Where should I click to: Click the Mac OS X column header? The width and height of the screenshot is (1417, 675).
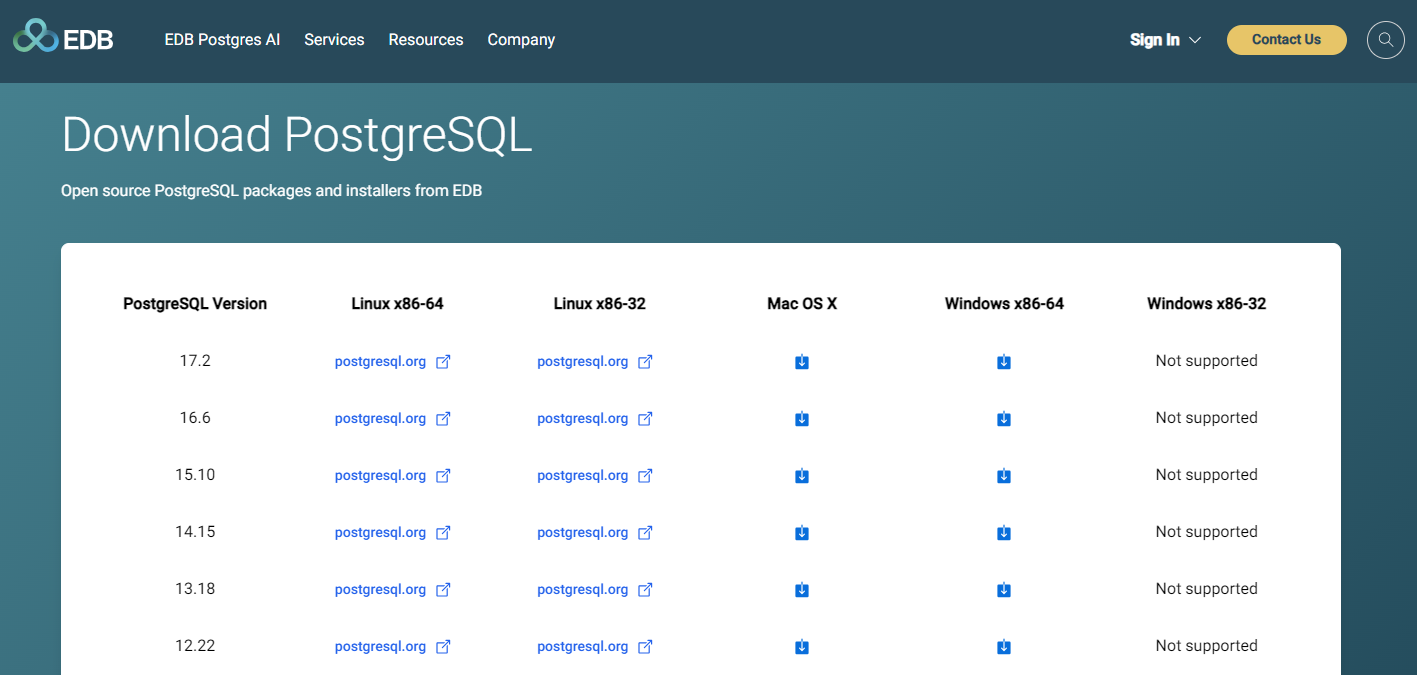[x=802, y=304]
